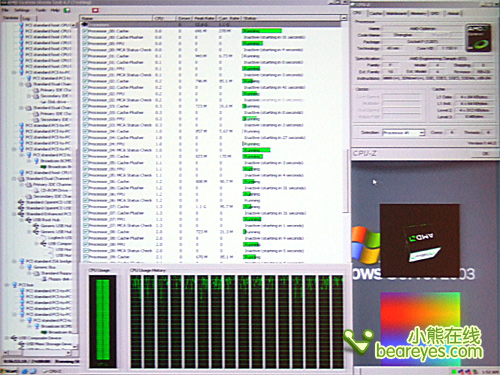Collapse the Secondary IDE node above Disk drive

[x=29, y=96]
